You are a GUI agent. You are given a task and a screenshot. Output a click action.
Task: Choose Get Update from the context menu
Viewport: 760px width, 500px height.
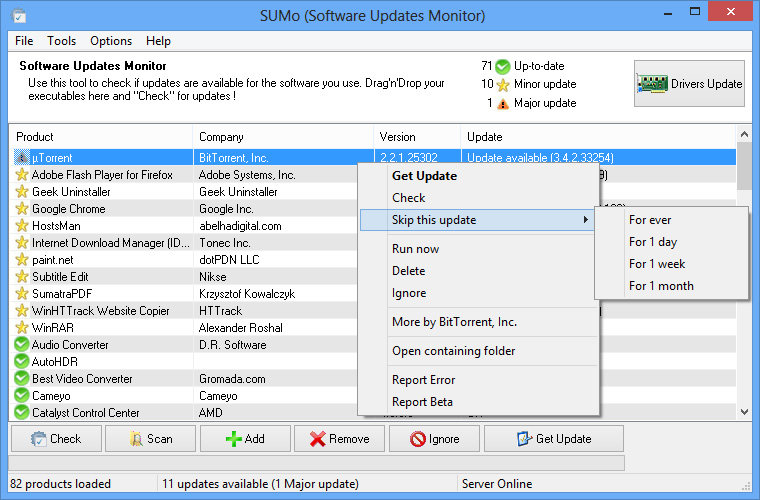424,176
